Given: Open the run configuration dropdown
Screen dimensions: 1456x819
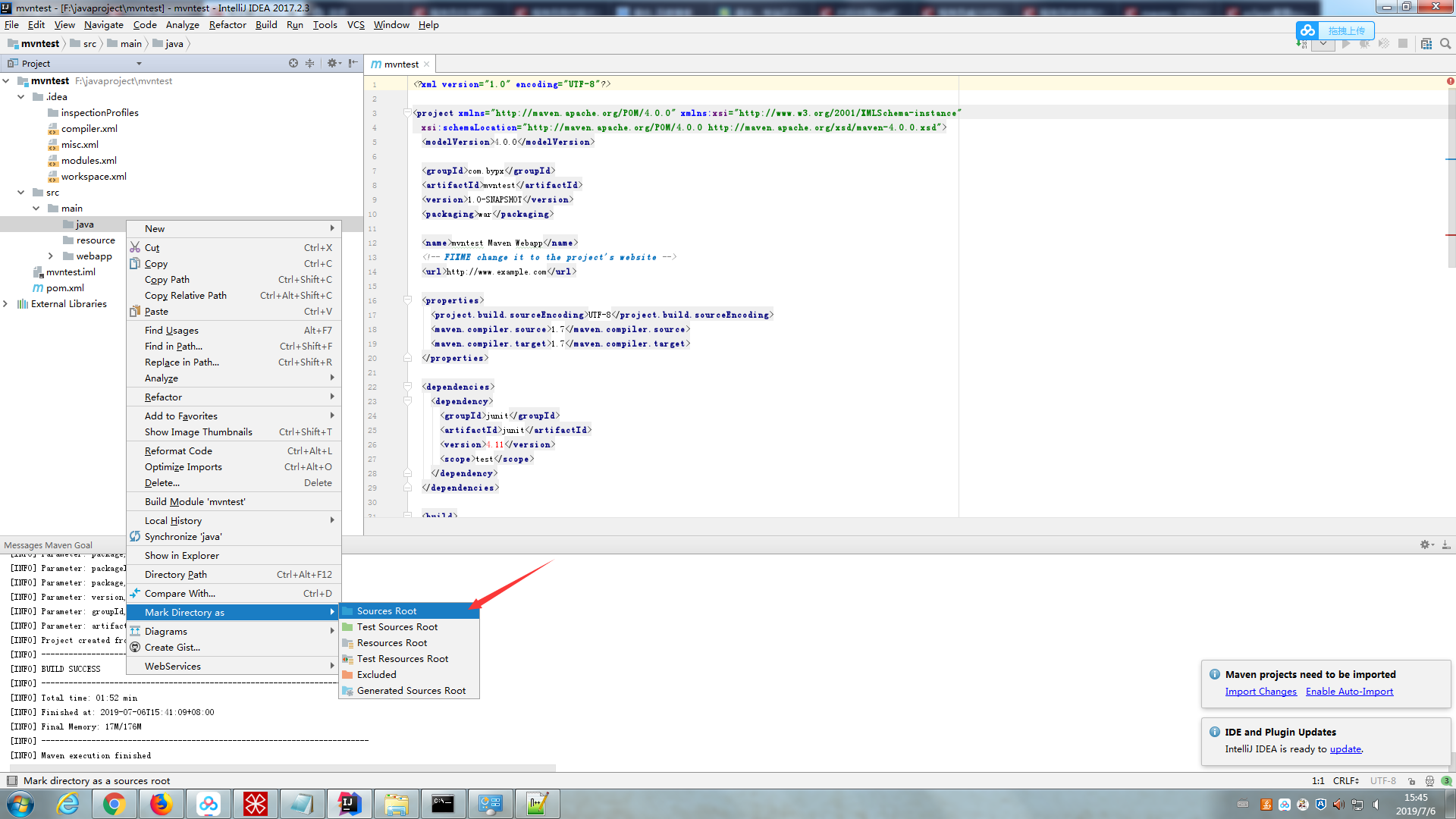Looking at the screenshot, I should (x=1323, y=44).
